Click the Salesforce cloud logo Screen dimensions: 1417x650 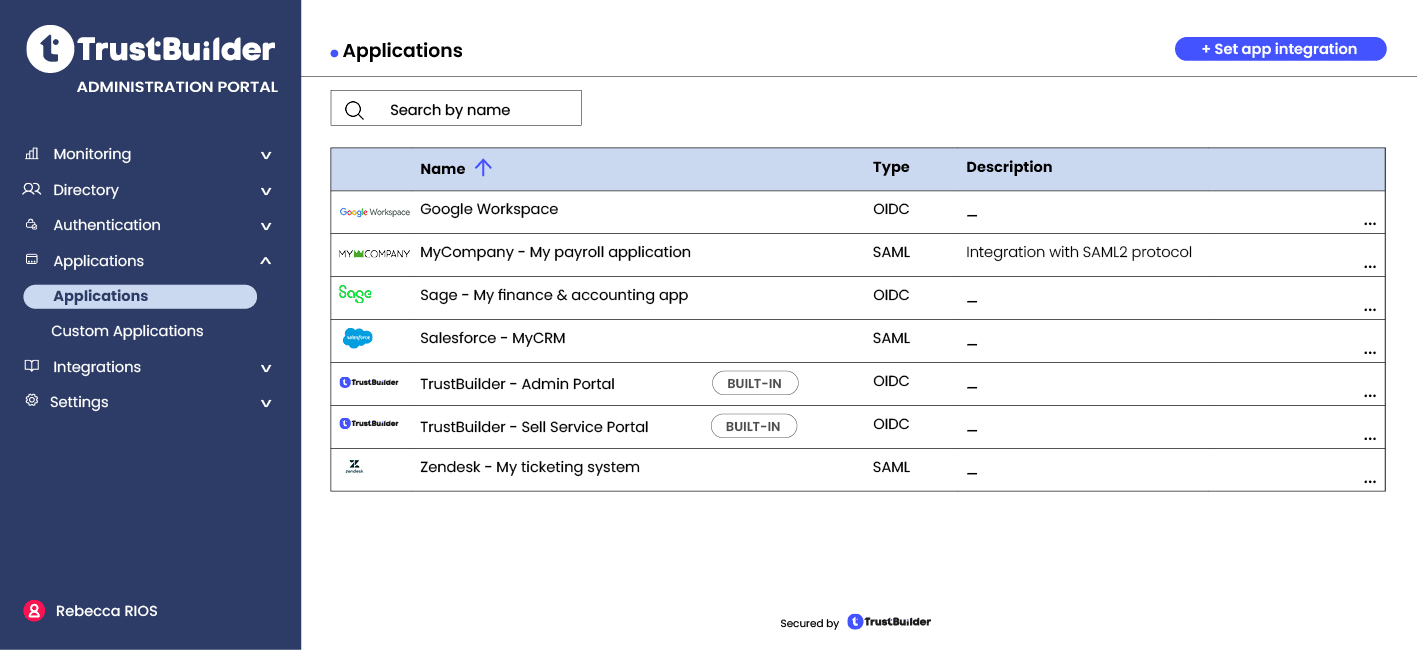click(358, 339)
